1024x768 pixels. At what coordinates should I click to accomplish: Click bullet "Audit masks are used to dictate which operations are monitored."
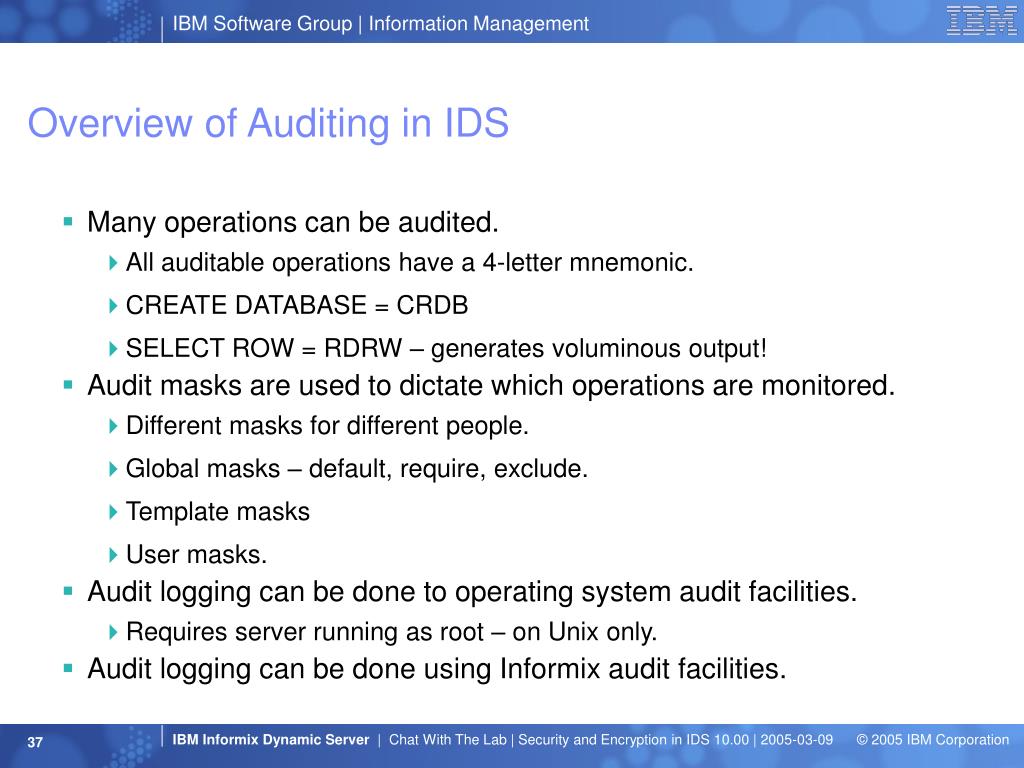coord(491,385)
